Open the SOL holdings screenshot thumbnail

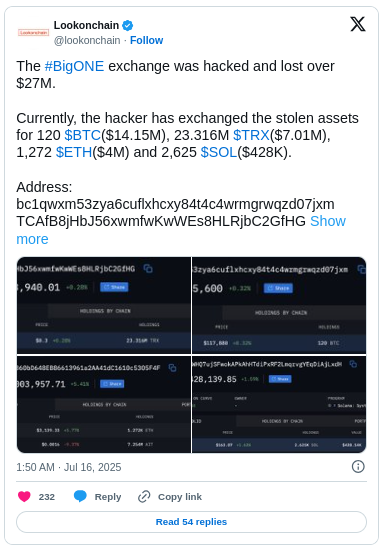(279, 404)
